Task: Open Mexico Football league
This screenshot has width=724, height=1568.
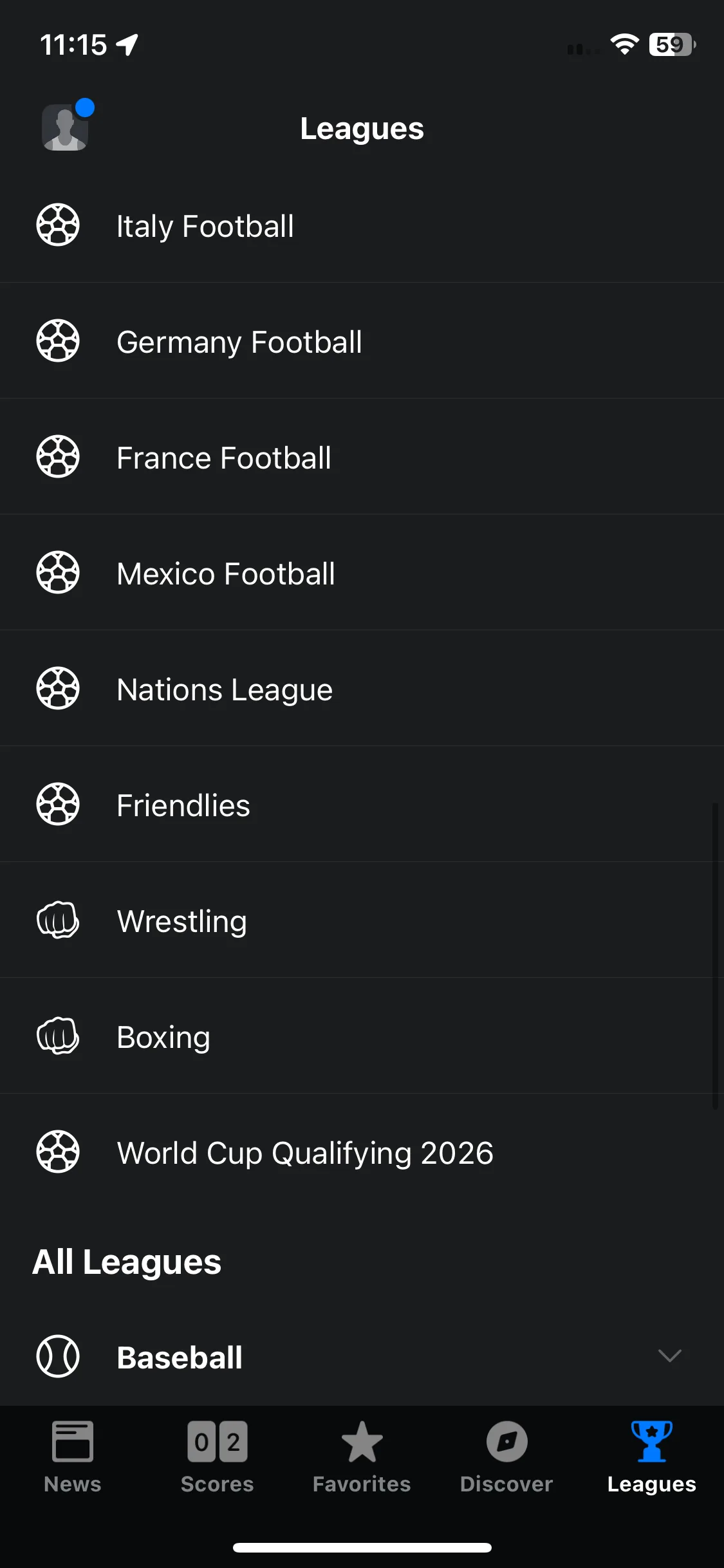Action: 362,572
